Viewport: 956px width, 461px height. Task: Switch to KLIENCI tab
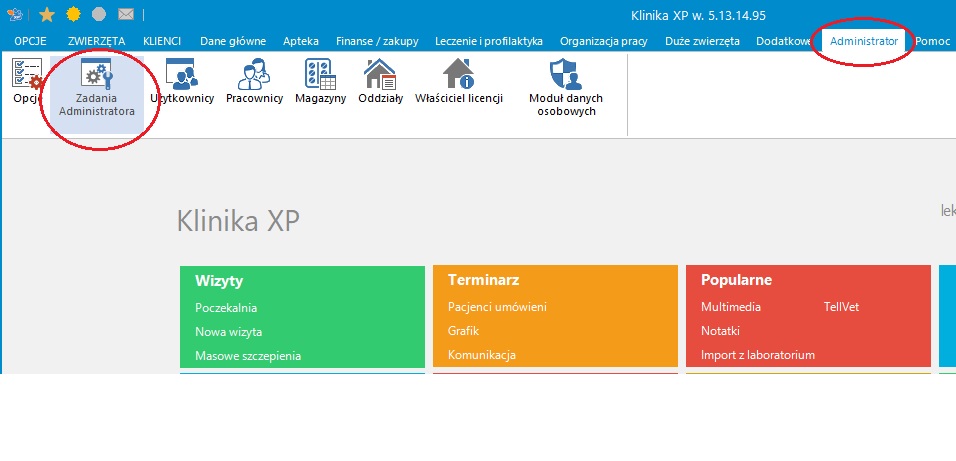point(162,41)
